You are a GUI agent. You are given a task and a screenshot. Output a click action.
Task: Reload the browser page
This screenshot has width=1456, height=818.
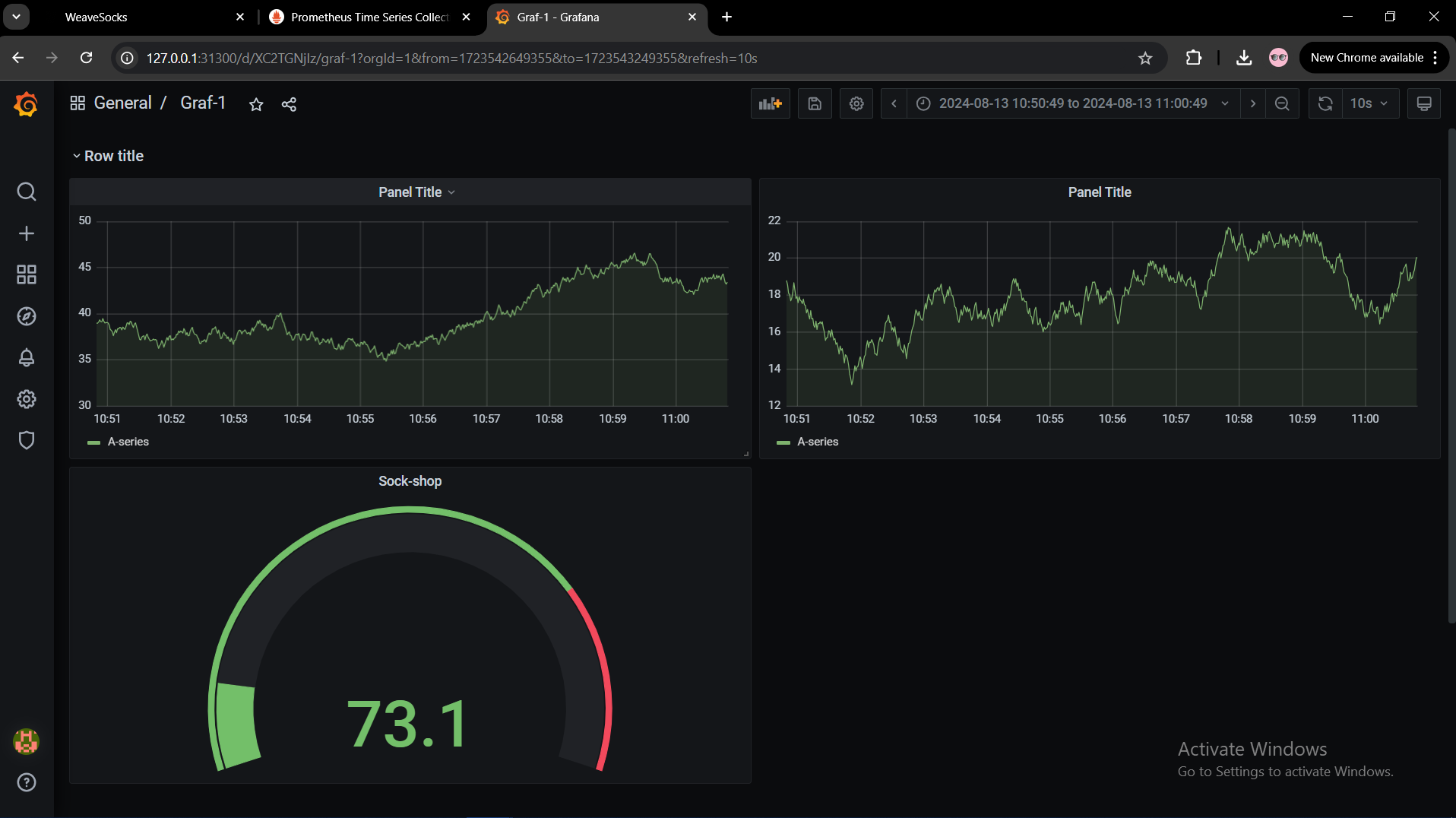87,58
